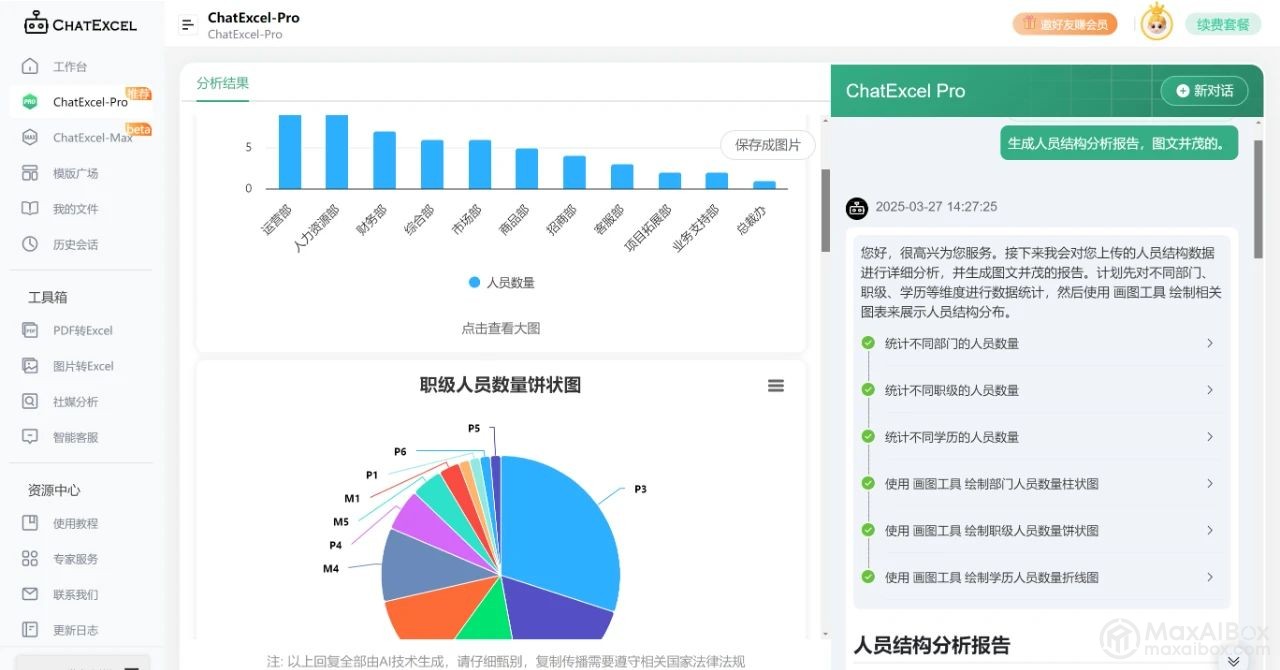Click 邀好友赚会员 button
The width and height of the screenshot is (1280, 670).
pyautogui.click(x=1065, y=24)
